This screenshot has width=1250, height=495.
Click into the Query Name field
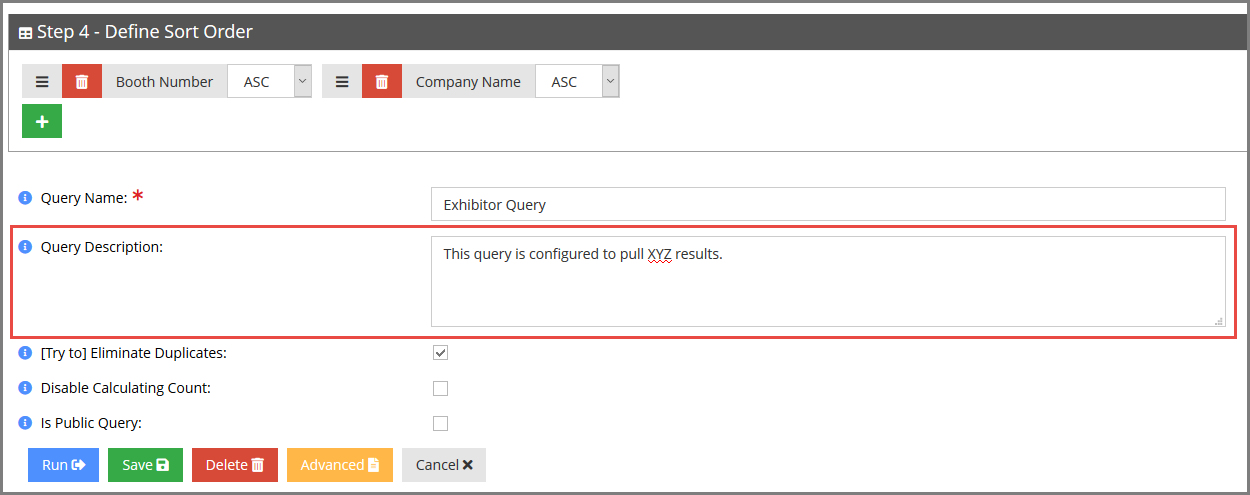828,204
